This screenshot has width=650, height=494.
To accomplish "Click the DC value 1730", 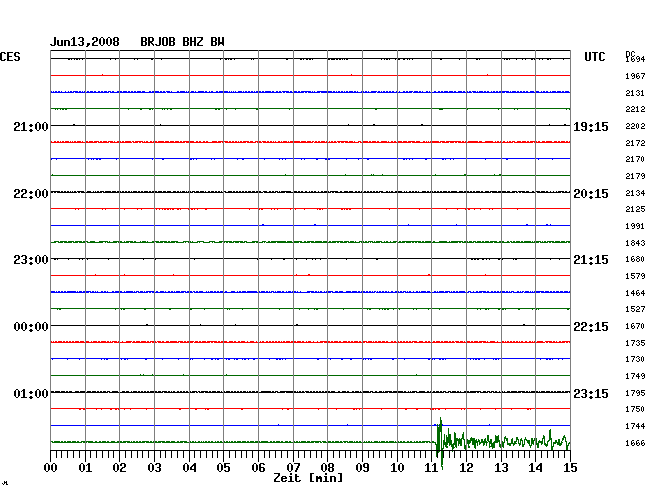I will pos(635,359).
